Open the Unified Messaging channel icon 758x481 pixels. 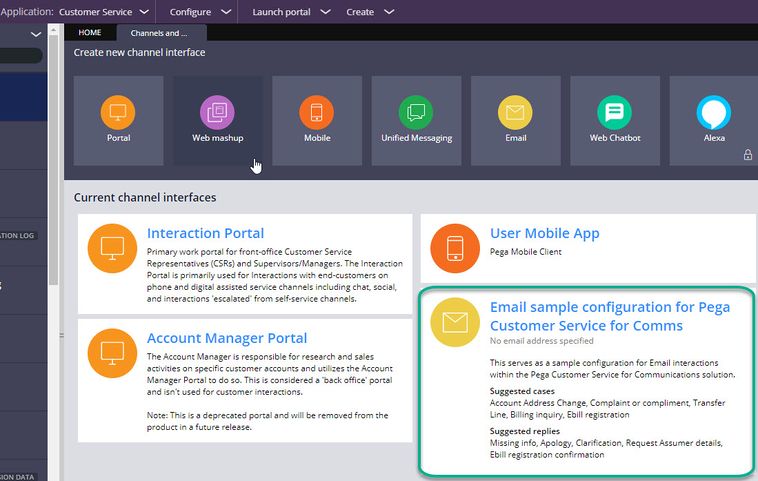tap(416, 112)
